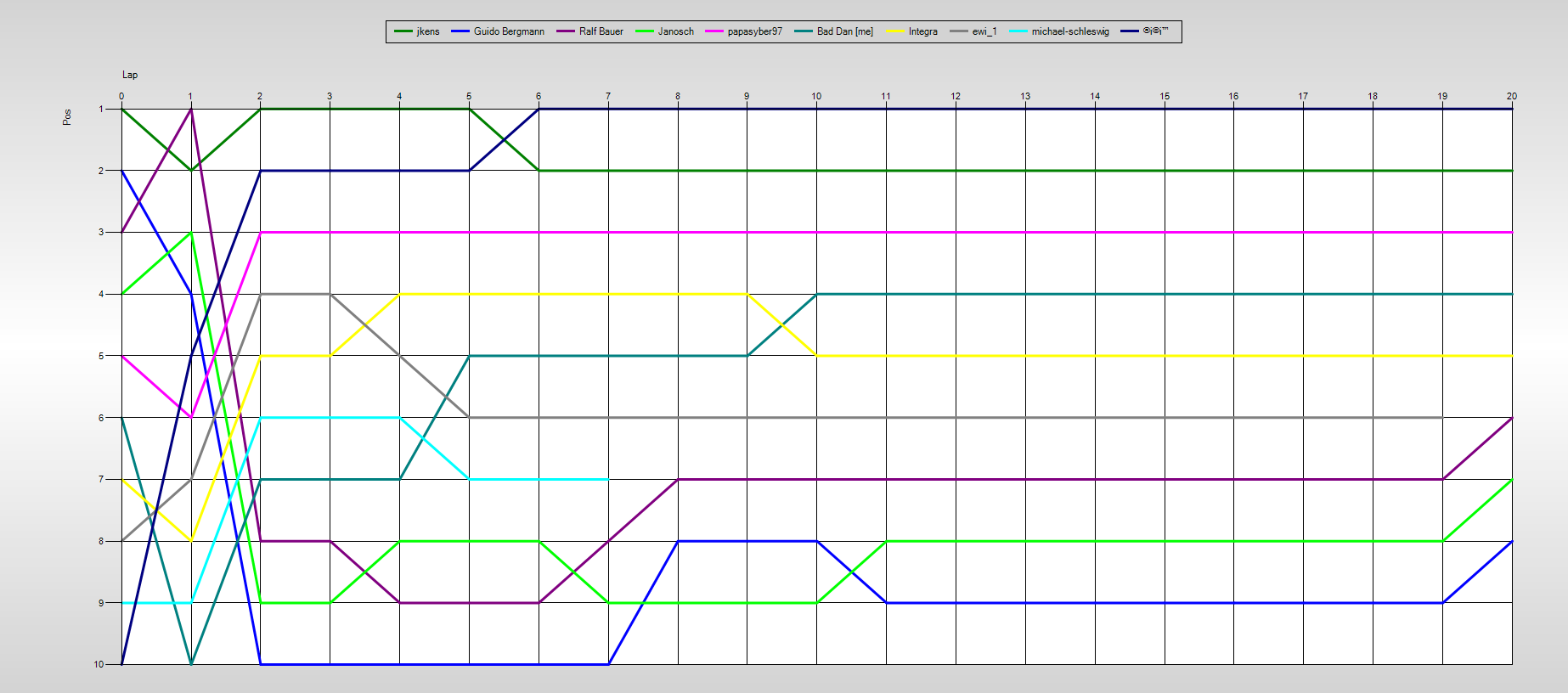
Task: Click the michael-schleswig legend entry
Action: 1070,31
